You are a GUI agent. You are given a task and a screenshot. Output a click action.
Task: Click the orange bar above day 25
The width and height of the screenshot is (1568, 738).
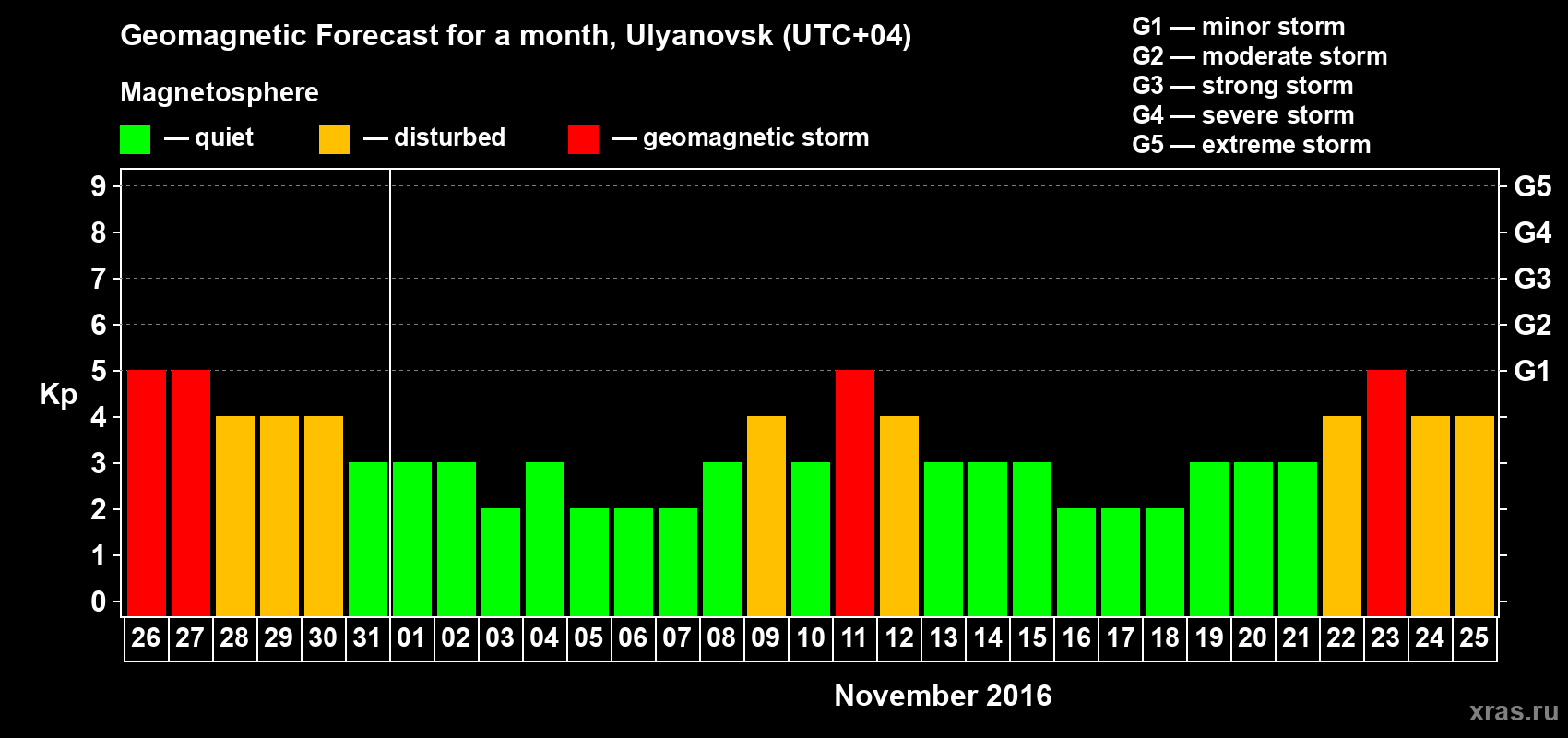[1475, 517]
